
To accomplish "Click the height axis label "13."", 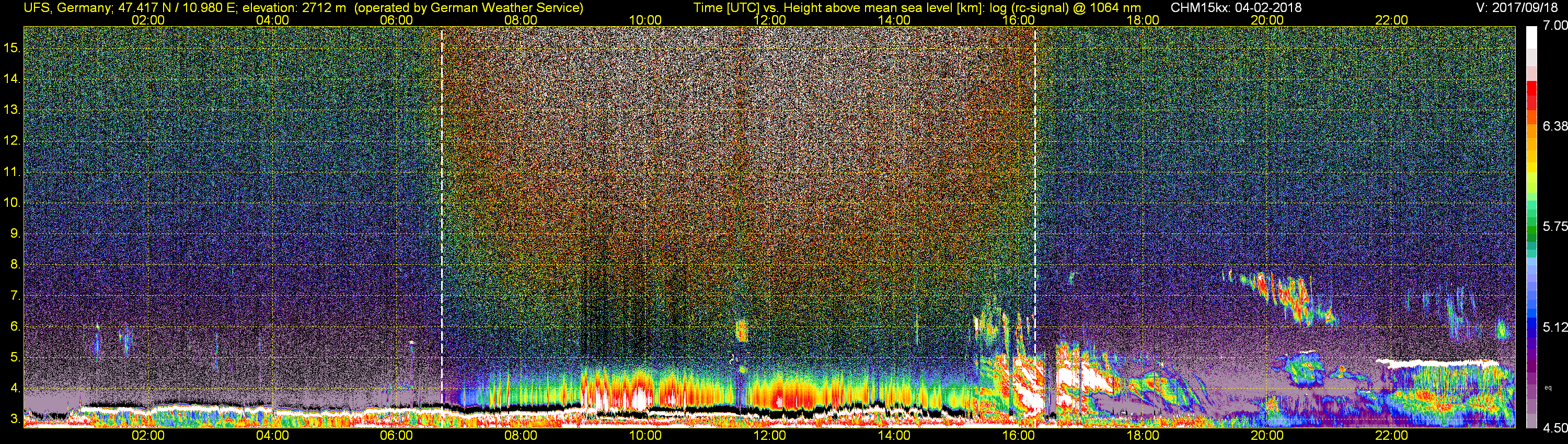I will coord(12,110).
